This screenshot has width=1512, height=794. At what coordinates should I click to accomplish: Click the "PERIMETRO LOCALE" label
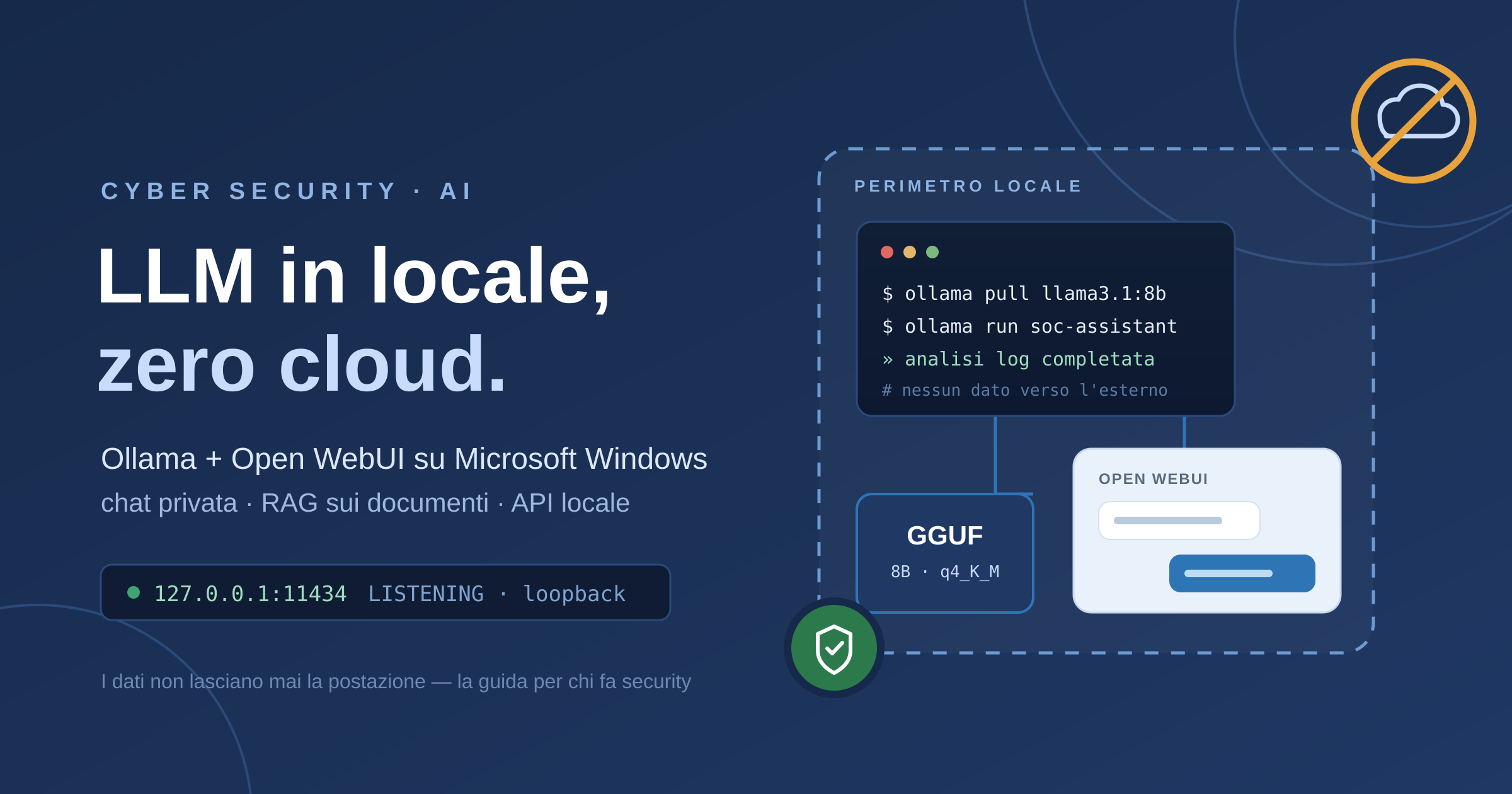point(968,187)
